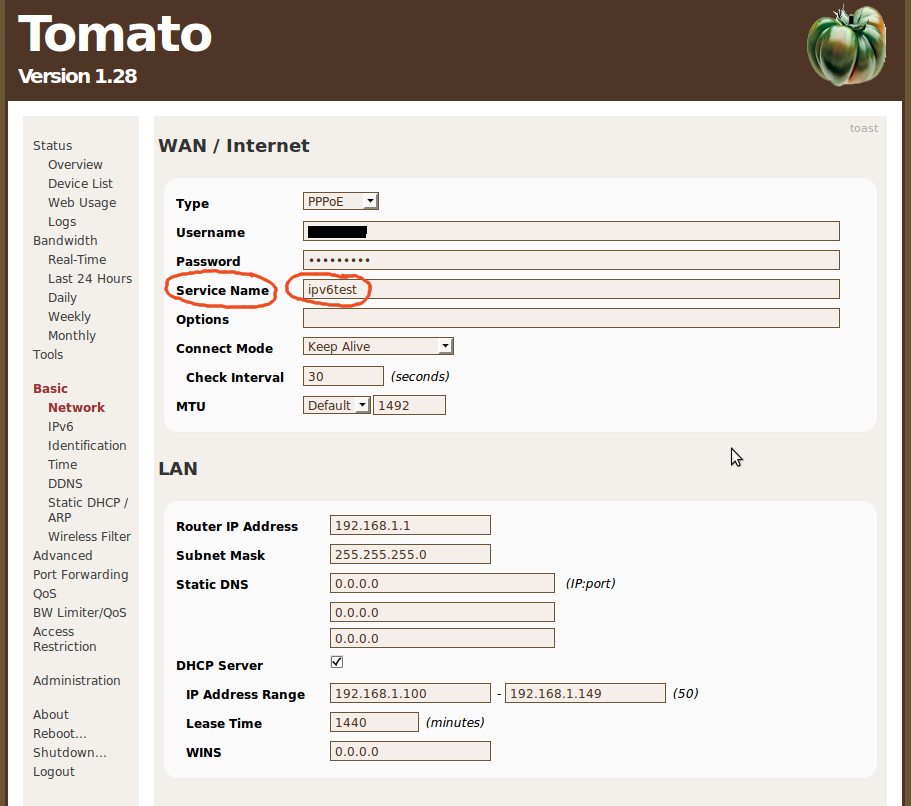Click IP range end field 192.168.1.149
911x806 pixels.
click(x=584, y=693)
